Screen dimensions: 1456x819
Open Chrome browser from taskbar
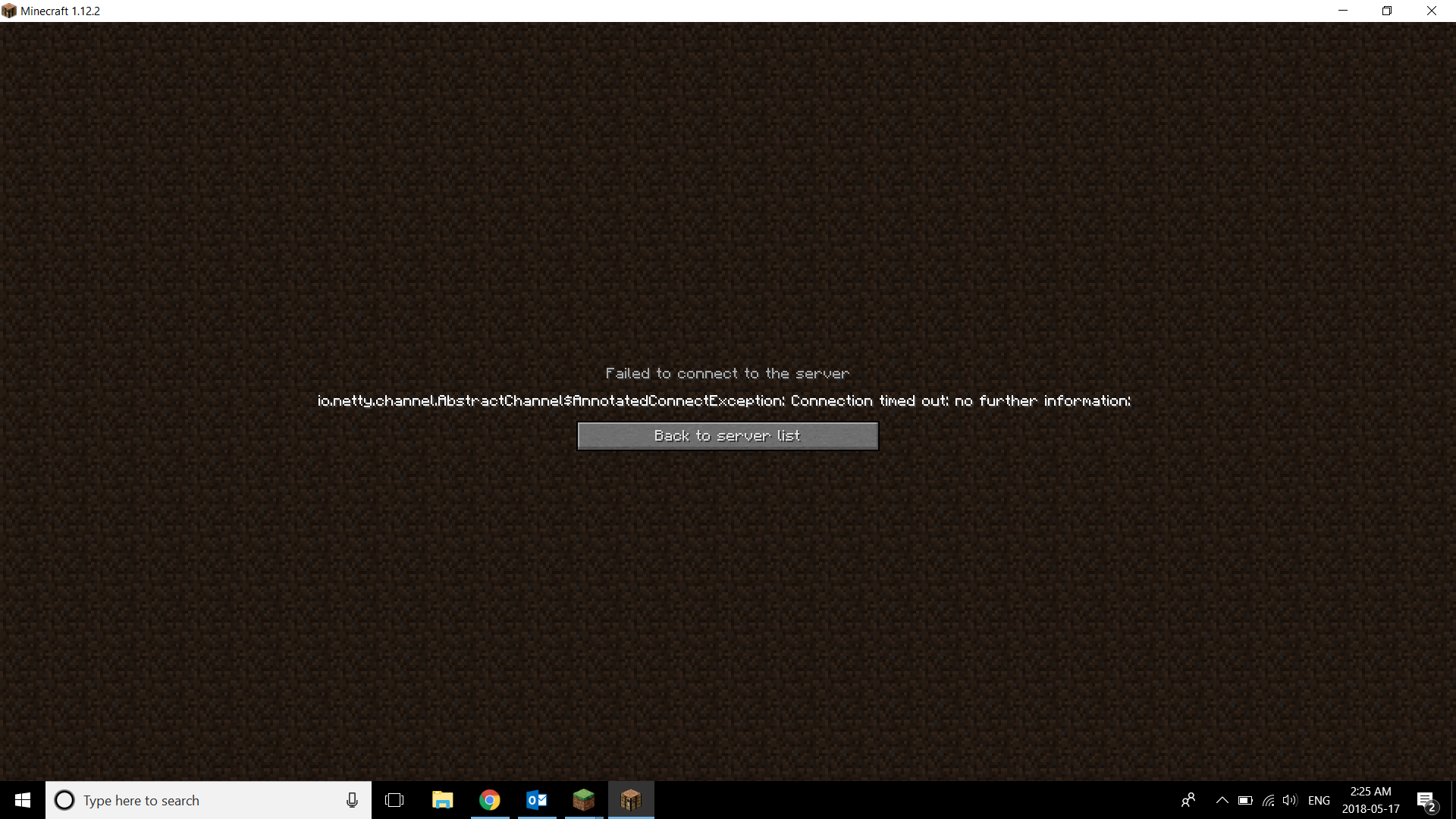489,800
